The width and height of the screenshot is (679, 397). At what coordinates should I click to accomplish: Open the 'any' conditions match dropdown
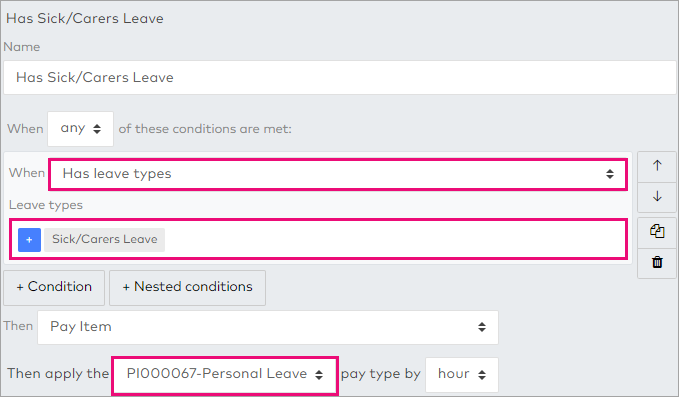point(81,129)
